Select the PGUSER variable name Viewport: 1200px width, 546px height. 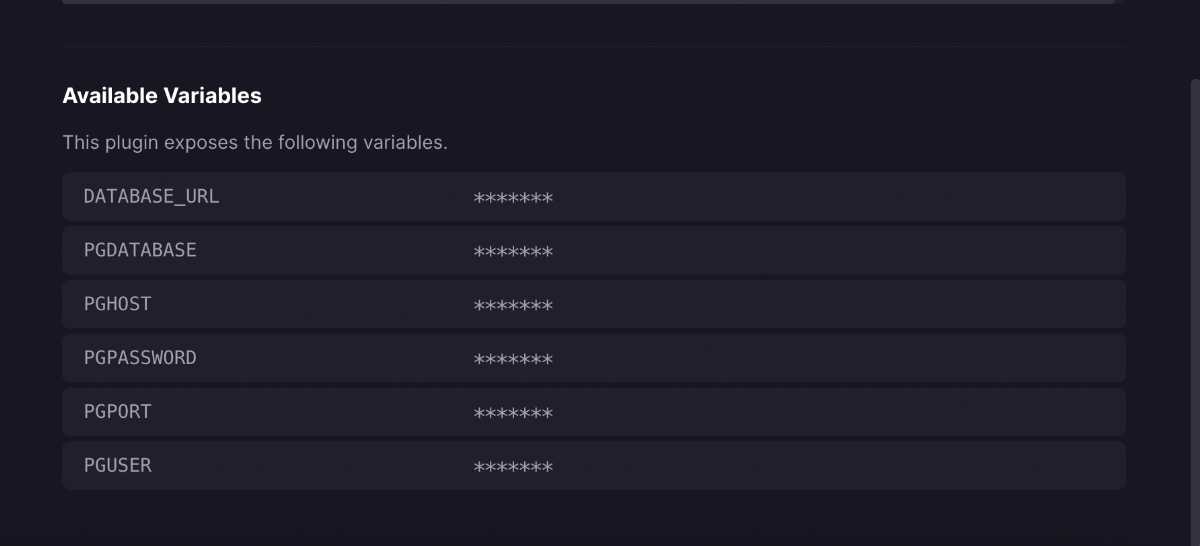118,466
